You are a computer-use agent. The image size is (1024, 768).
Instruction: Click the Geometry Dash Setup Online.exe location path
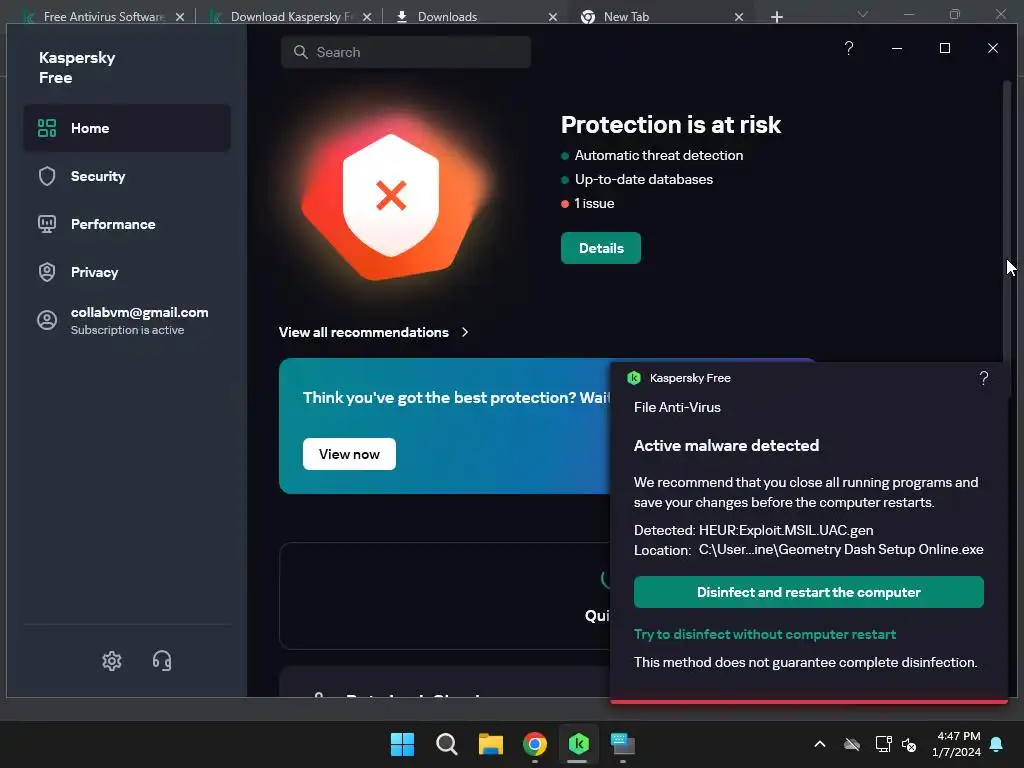tap(840, 549)
